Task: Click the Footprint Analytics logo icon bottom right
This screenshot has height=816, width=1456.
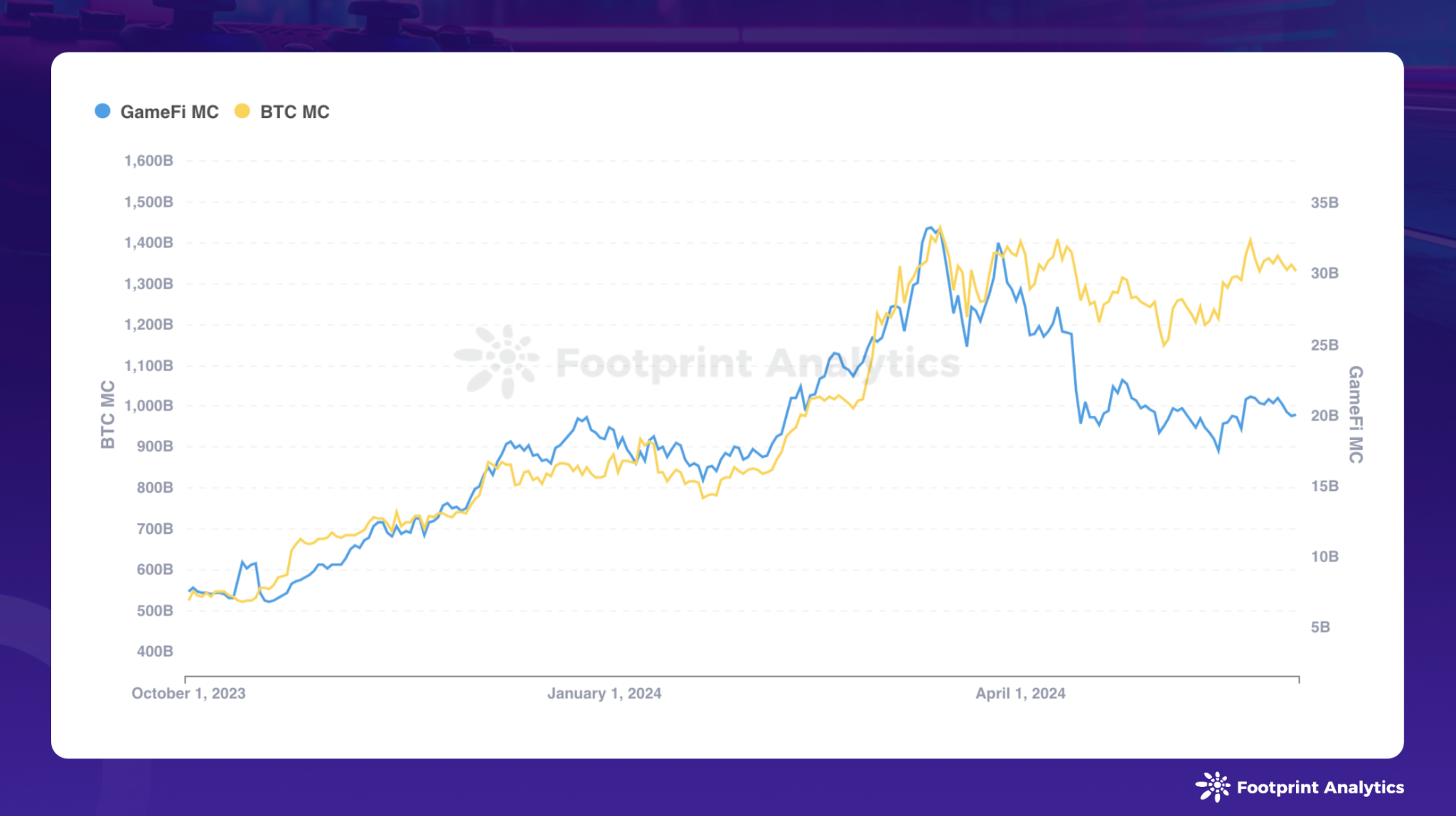Action: tap(1213, 787)
